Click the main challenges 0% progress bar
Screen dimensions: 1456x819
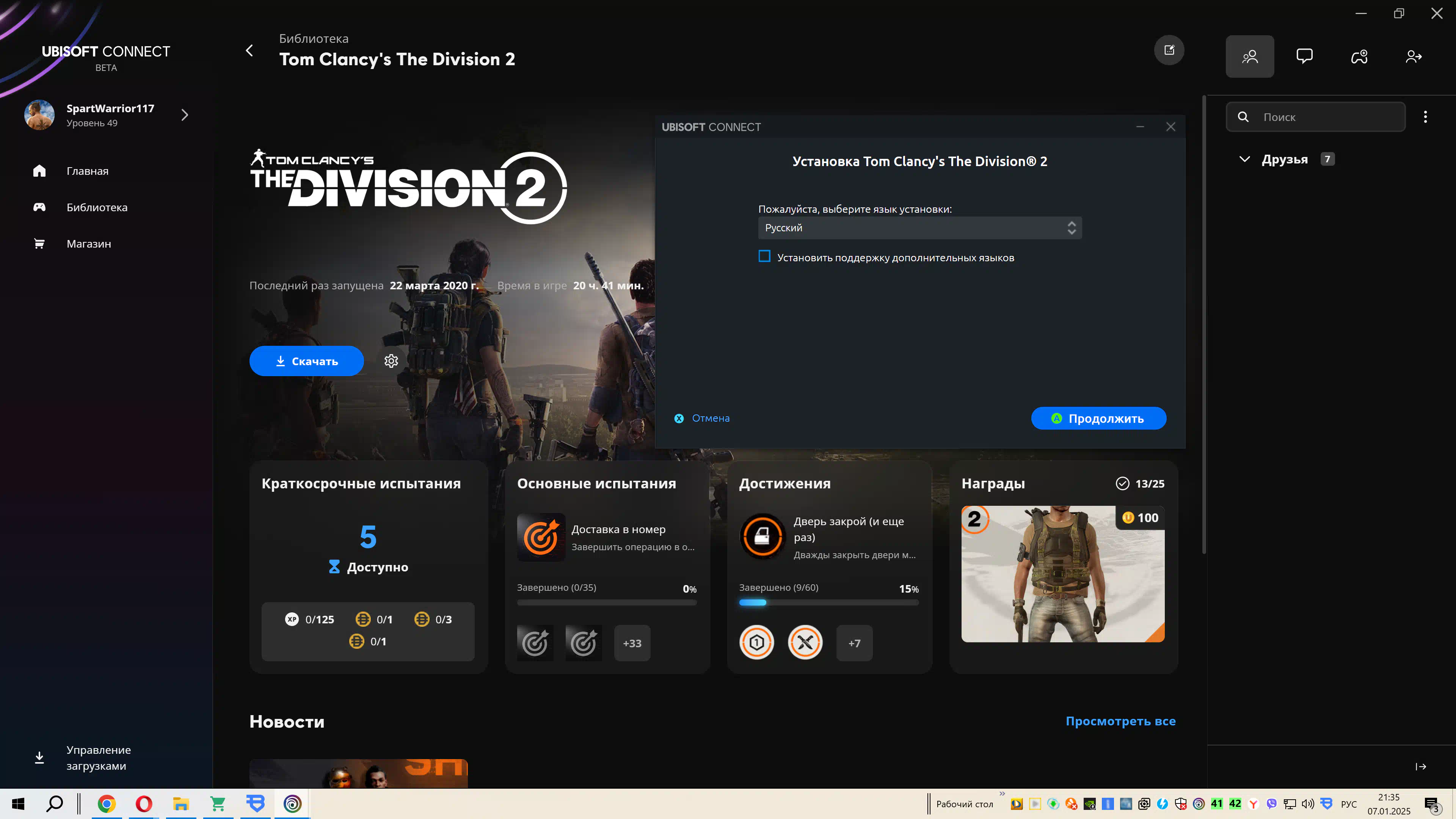pyautogui.click(x=607, y=602)
